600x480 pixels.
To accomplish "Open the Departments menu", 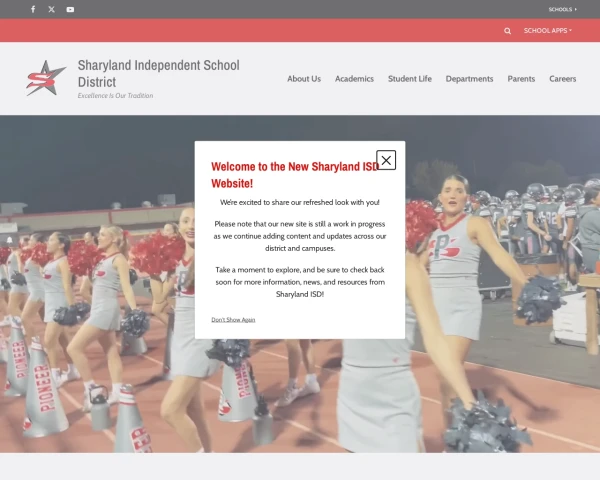I will (x=470, y=78).
